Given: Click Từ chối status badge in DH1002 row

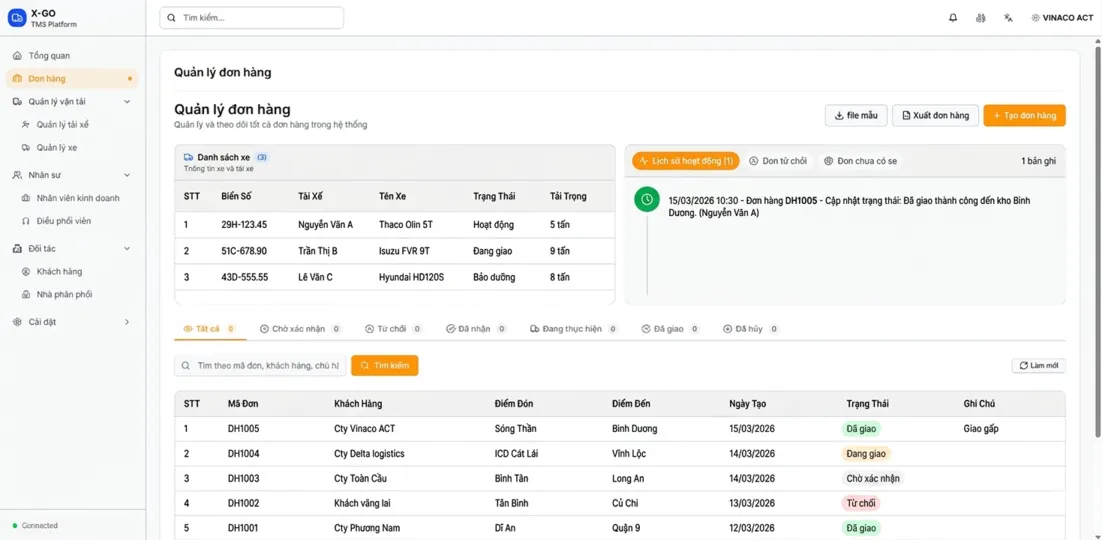Looking at the screenshot, I should click(x=860, y=503).
